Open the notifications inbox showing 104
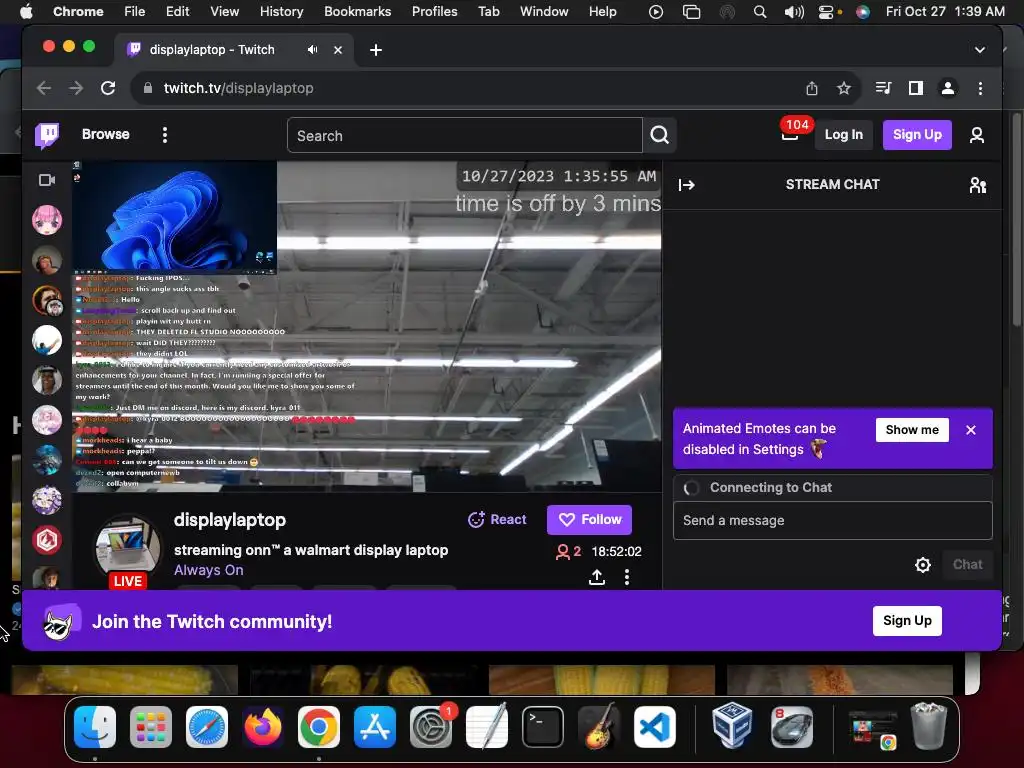Screen dimensions: 1024x768 (x=790, y=134)
